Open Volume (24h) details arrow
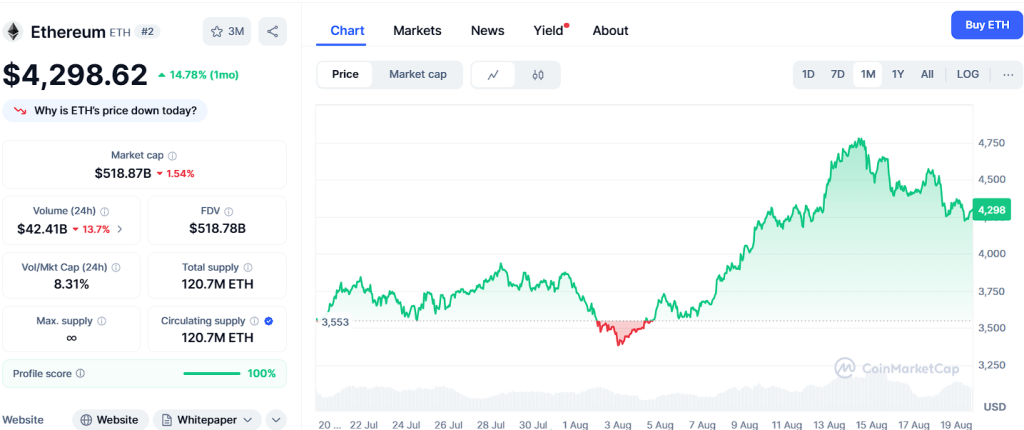The height and width of the screenshot is (430, 1024). pyautogui.click(x=119, y=229)
